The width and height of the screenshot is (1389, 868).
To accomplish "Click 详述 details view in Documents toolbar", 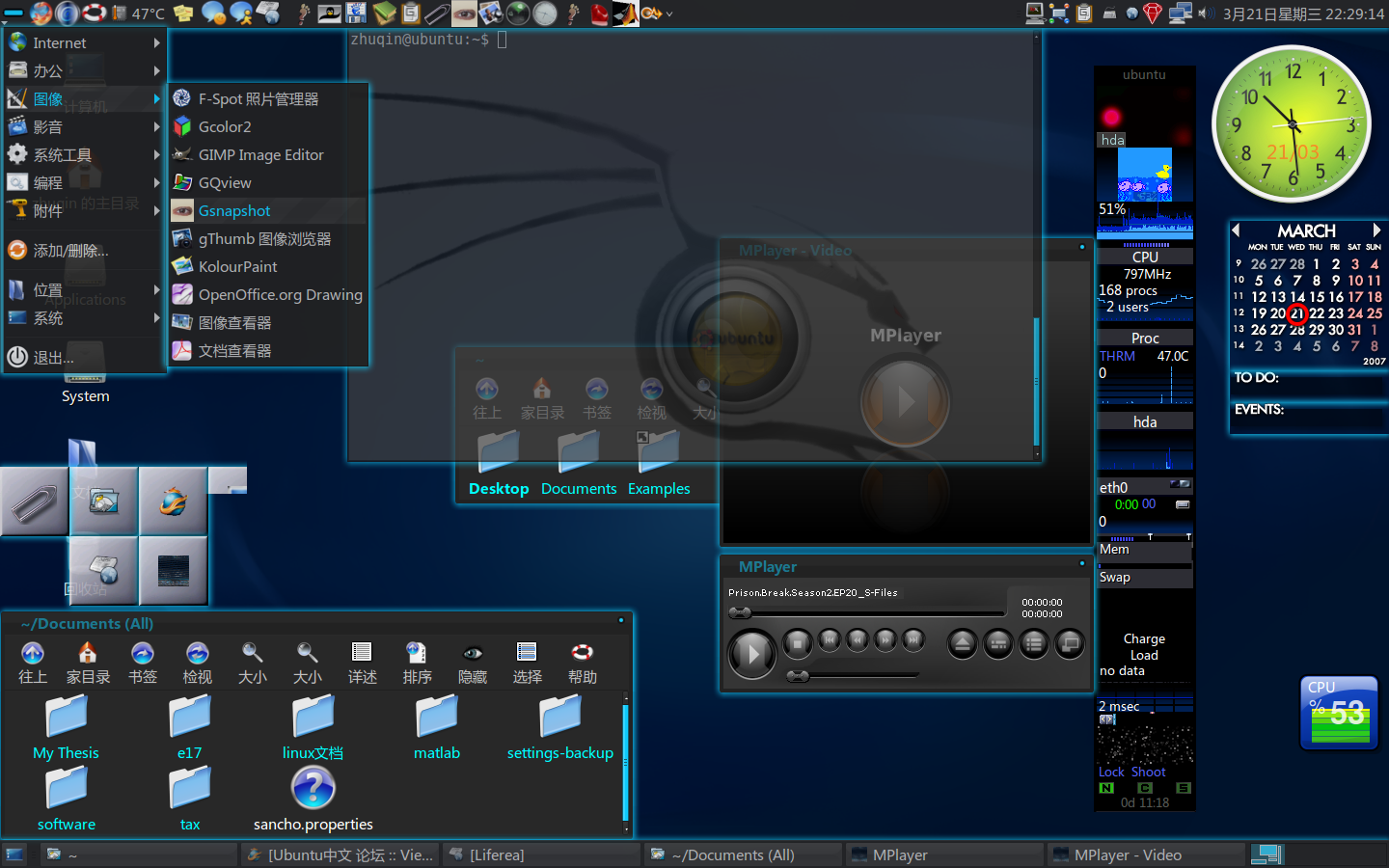I will click(x=363, y=663).
